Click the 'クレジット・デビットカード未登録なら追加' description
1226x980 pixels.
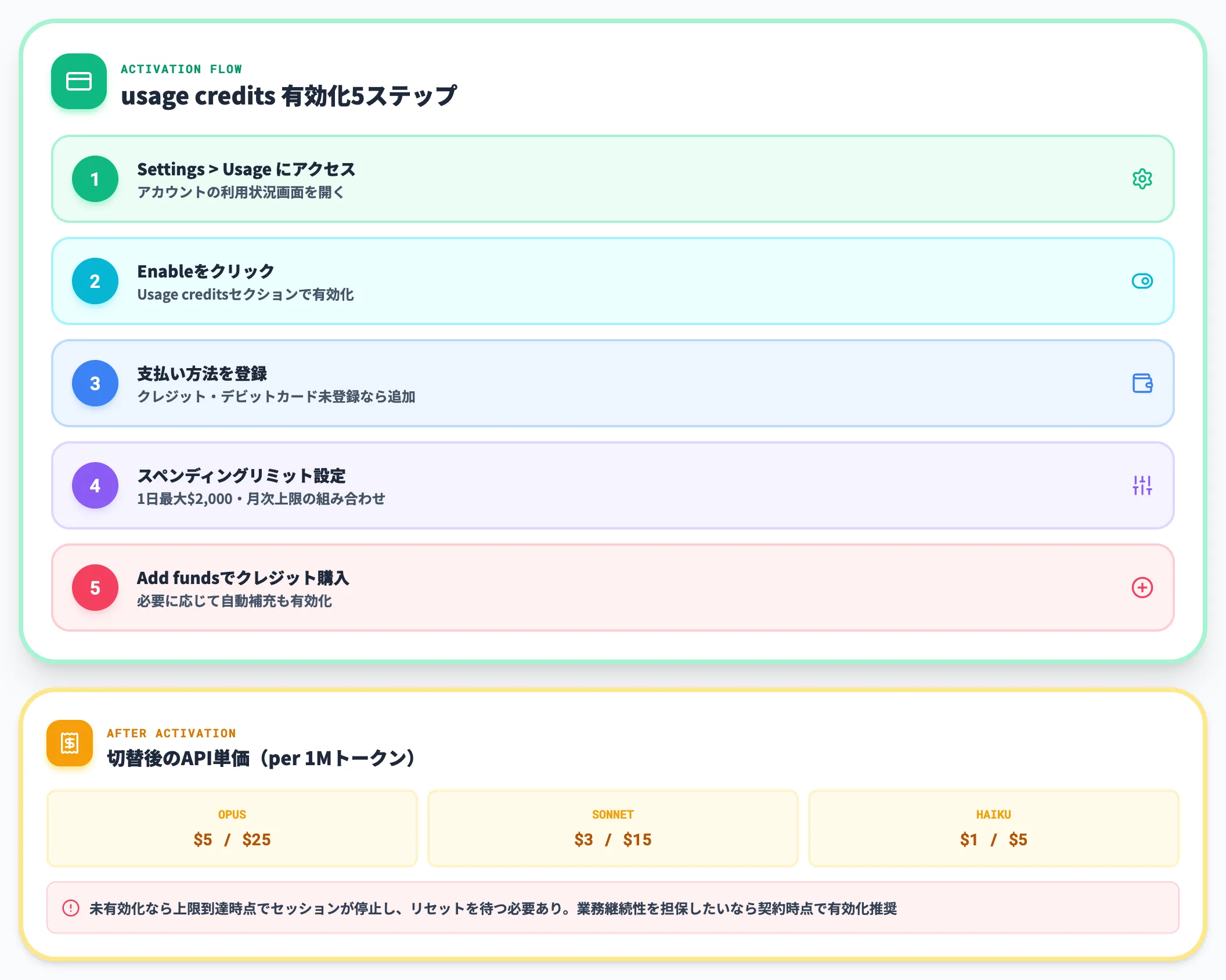(x=276, y=397)
